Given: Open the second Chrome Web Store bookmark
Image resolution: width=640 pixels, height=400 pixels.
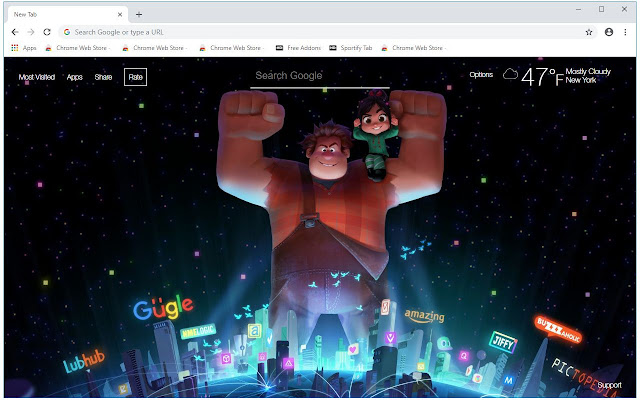Looking at the screenshot, I should (154, 48).
